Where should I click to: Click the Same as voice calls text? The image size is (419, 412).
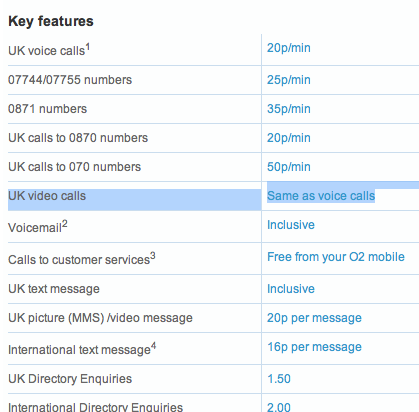(321, 196)
